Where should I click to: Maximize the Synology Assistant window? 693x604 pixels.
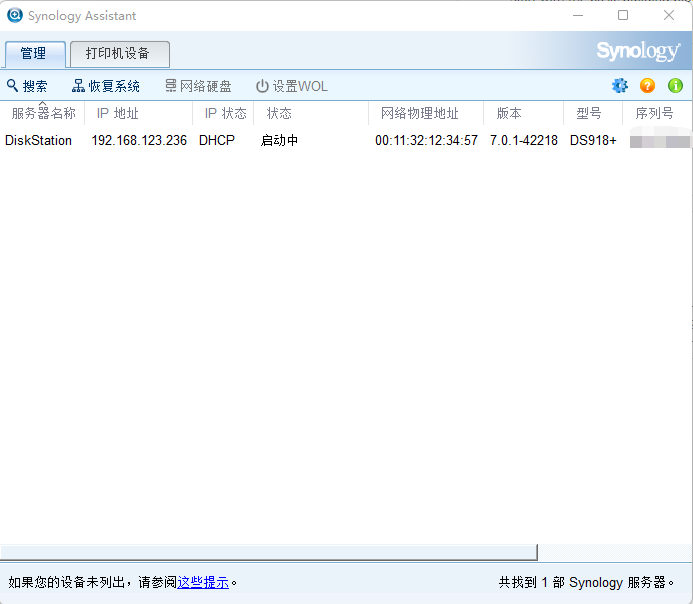(623, 15)
